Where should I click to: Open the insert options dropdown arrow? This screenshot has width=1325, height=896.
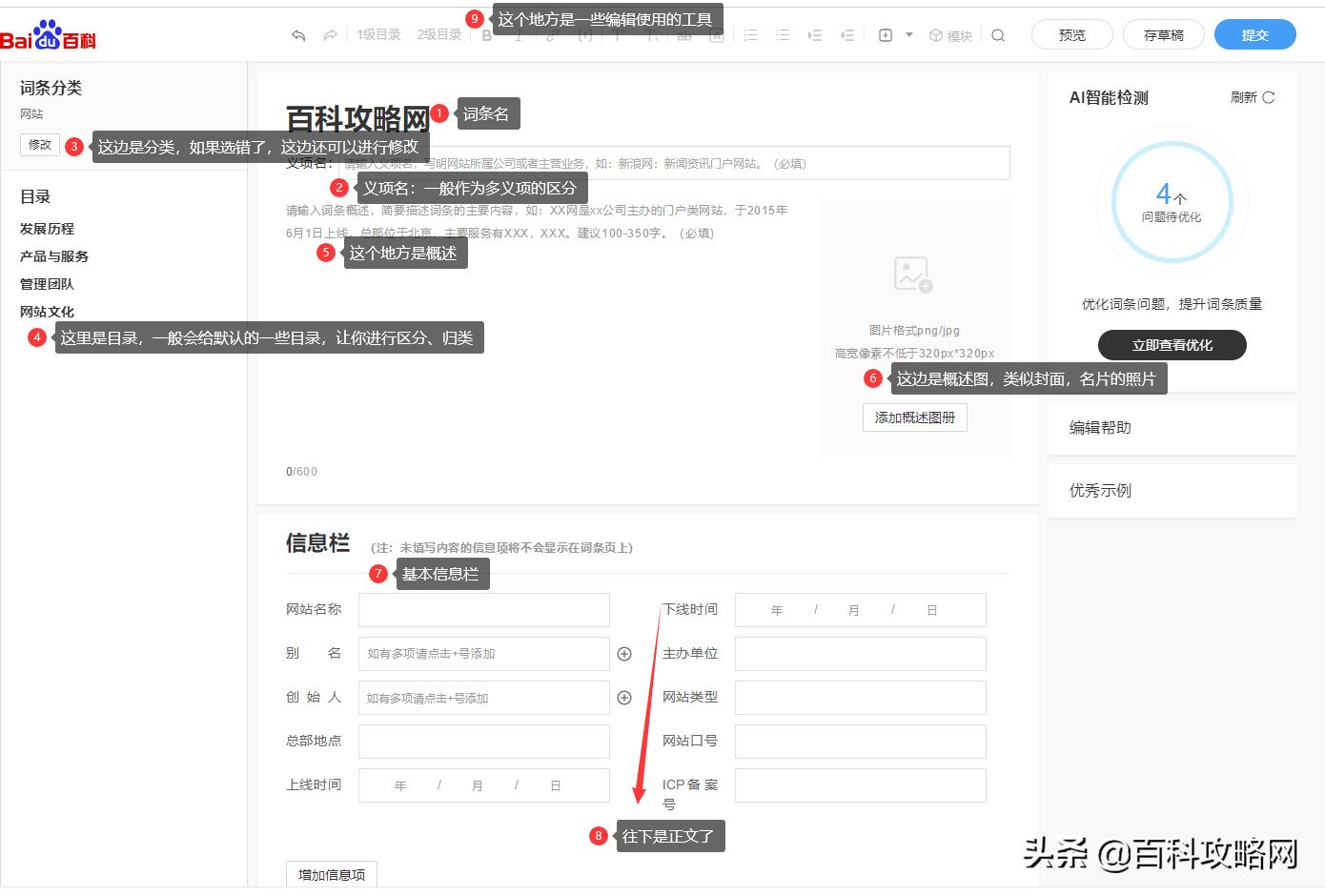click(910, 34)
